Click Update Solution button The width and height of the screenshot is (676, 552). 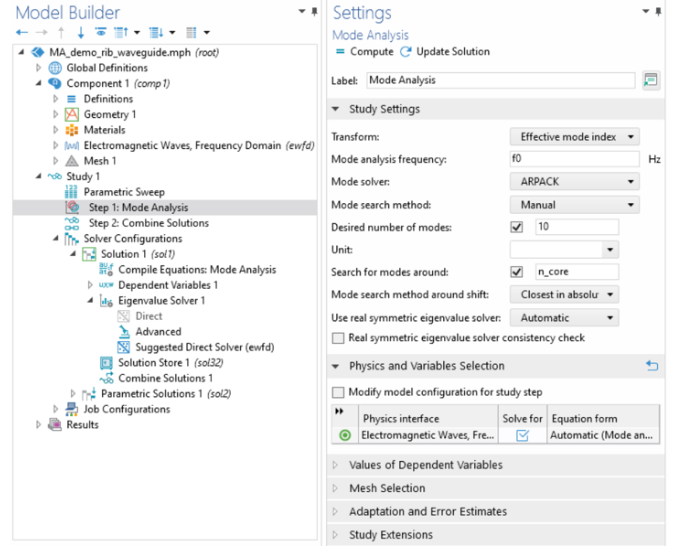(445, 52)
